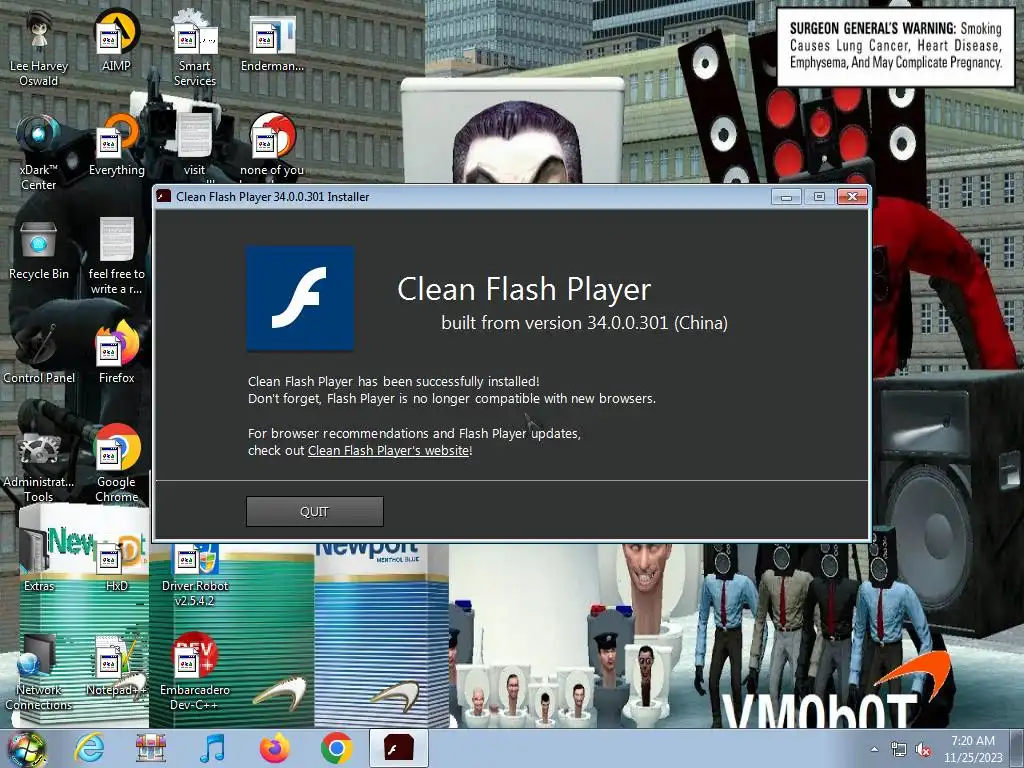Open Smart Services desktop shortcut

(x=195, y=49)
